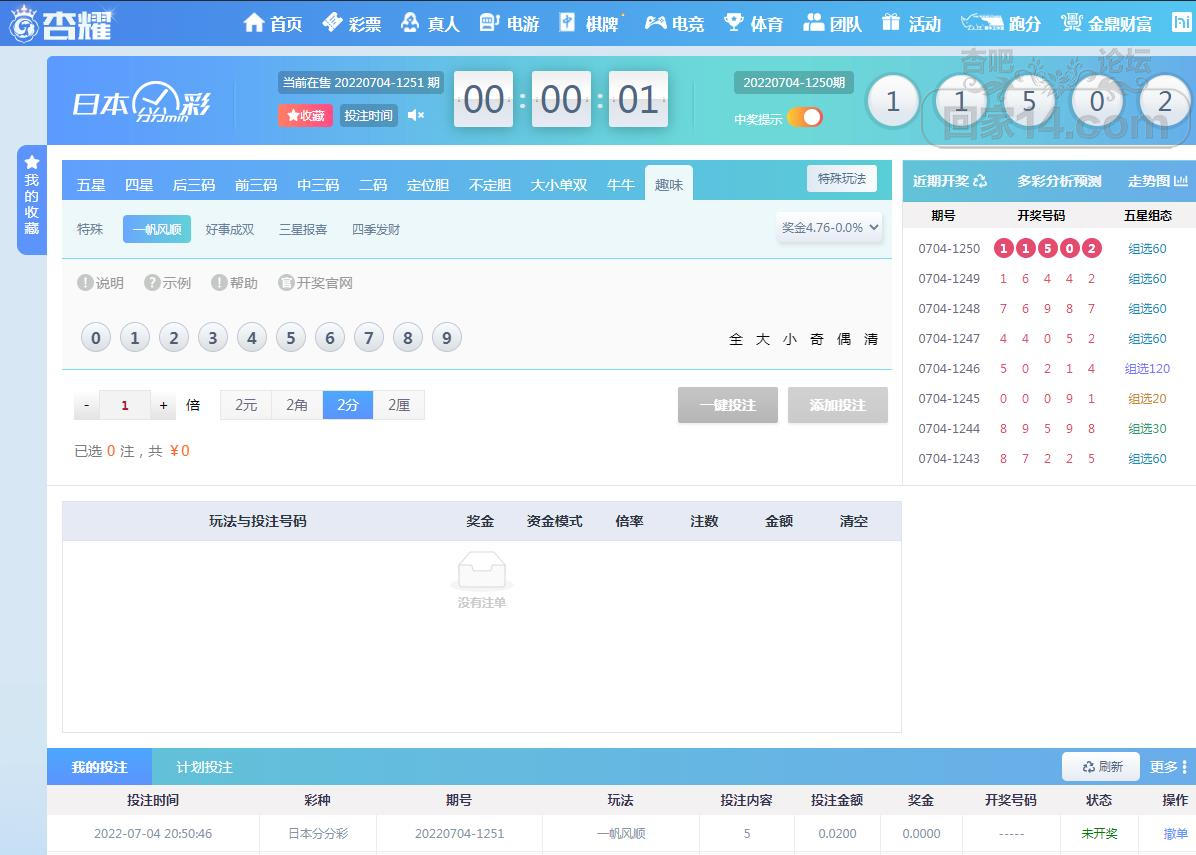Switch to the 计划投注 tab
The image size is (1196, 855).
(x=204, y=767)
